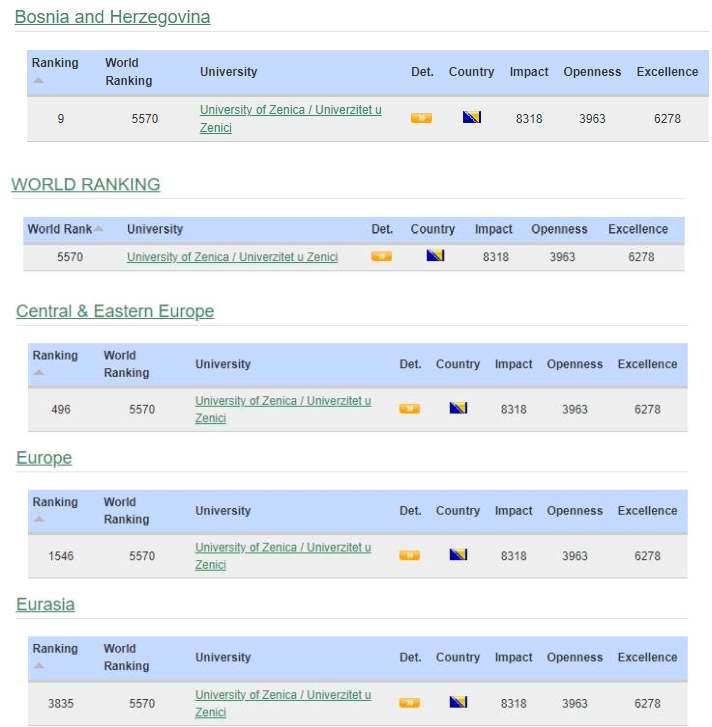
Task: Click the orange details icon in Eurasia table
Action: pyautogui.click(x=409, y=702)
